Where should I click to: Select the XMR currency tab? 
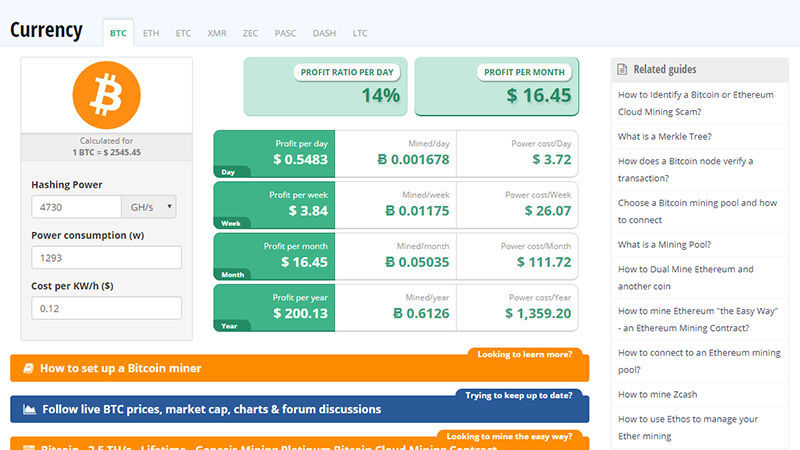[216, 33]
